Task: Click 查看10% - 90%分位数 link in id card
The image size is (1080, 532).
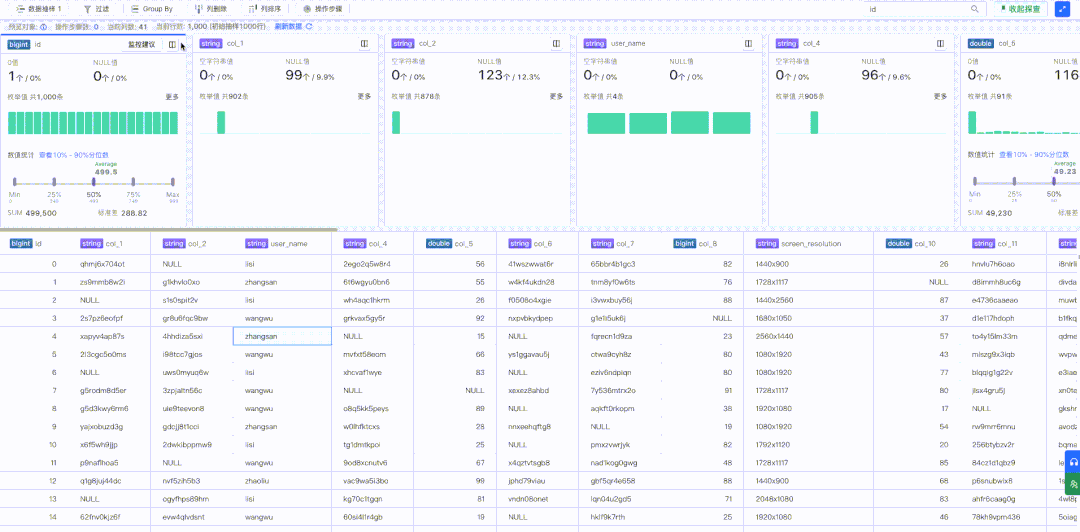Action: [73, 155]
